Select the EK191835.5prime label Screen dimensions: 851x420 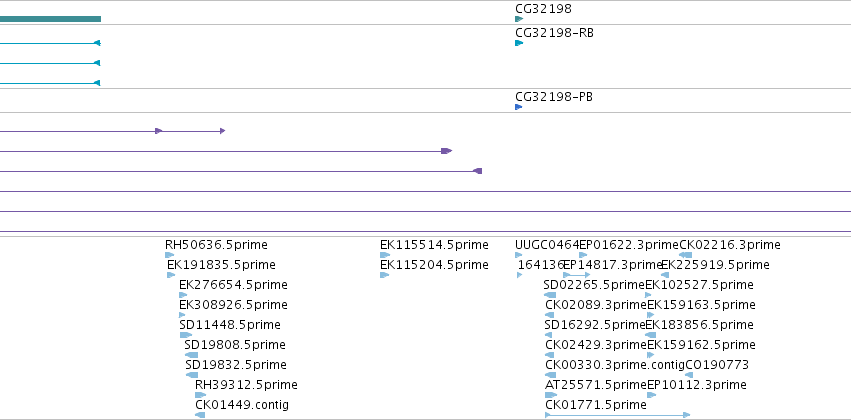tap(221, 265)
